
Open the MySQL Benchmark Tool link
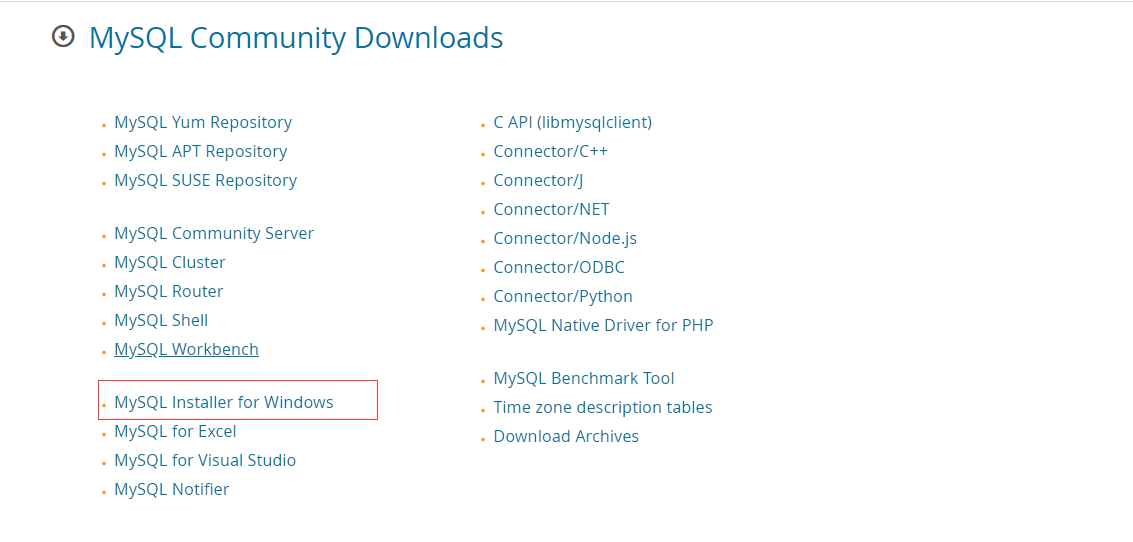point(584,379)
